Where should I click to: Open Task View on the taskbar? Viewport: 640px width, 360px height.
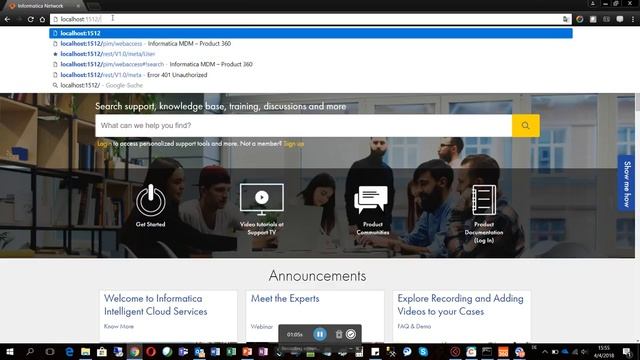pos(50,351)
